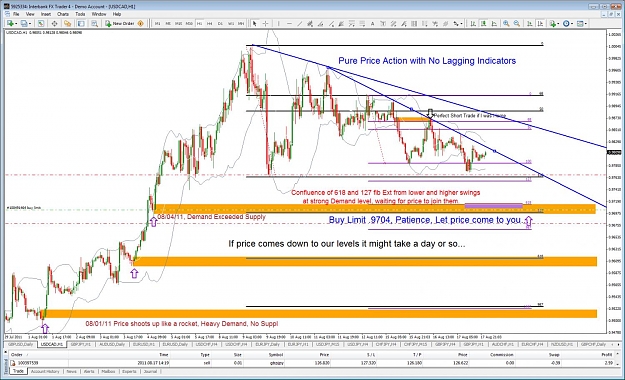
Task: Expand the New Chart dropdown arrow
Action: [x=16, y=24]
